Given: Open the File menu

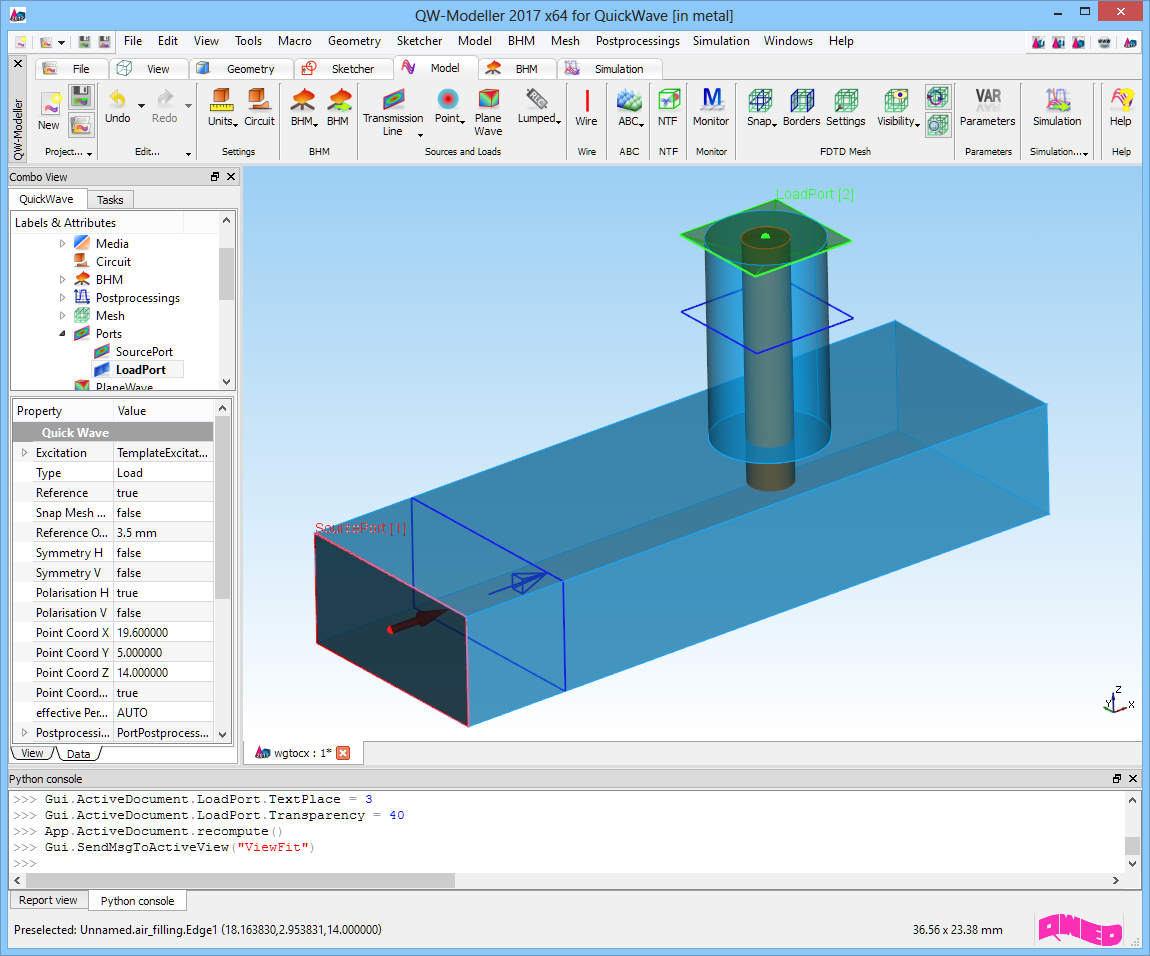Looking at the screenshot, I should point(133,41).
